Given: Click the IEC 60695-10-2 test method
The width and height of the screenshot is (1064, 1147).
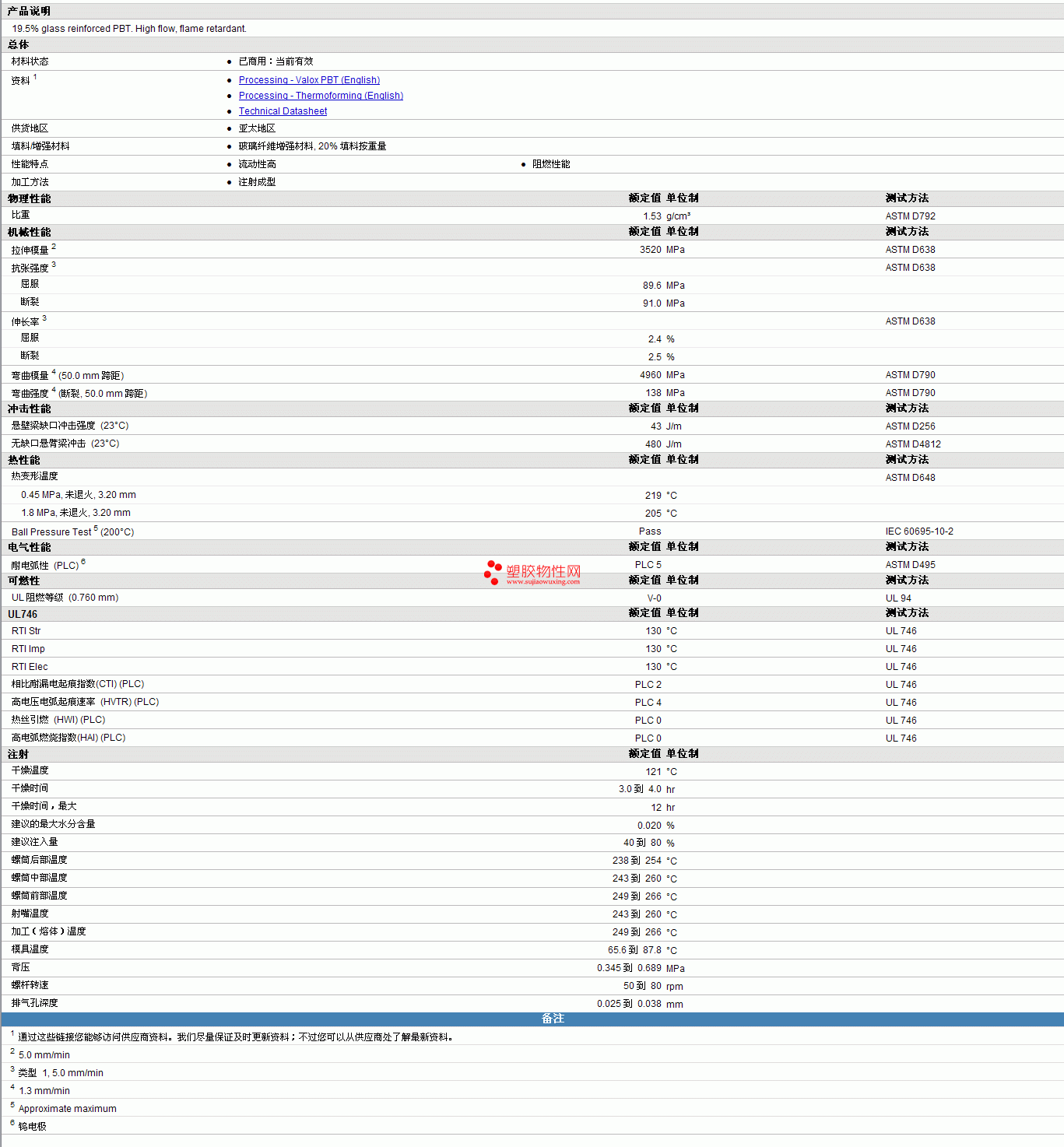Looking at the screenshot, I should pyautogui.click(x=919, y=531).
